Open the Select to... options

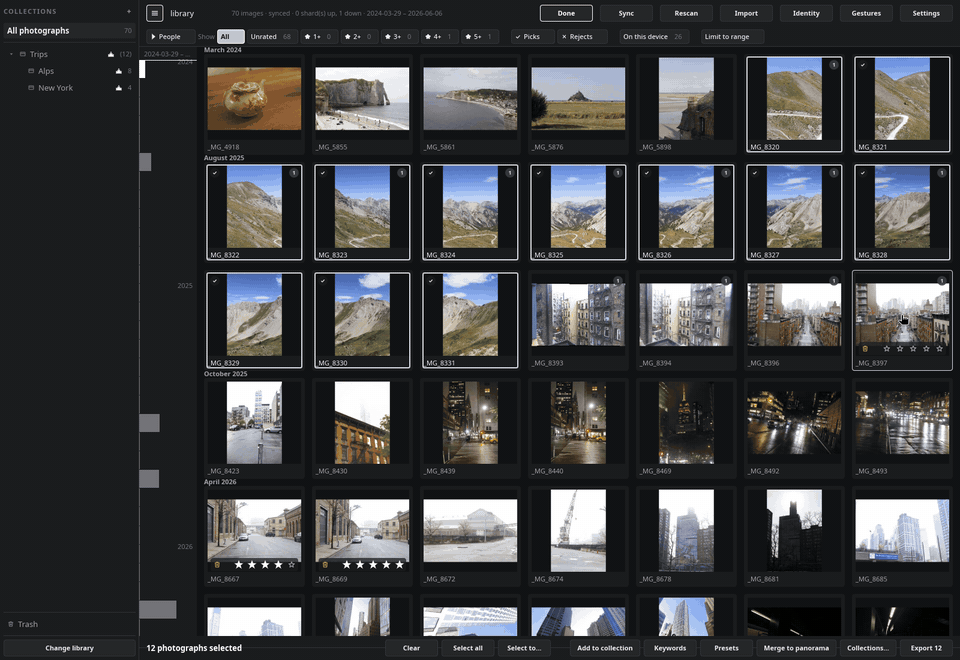[x=524, y=648]
